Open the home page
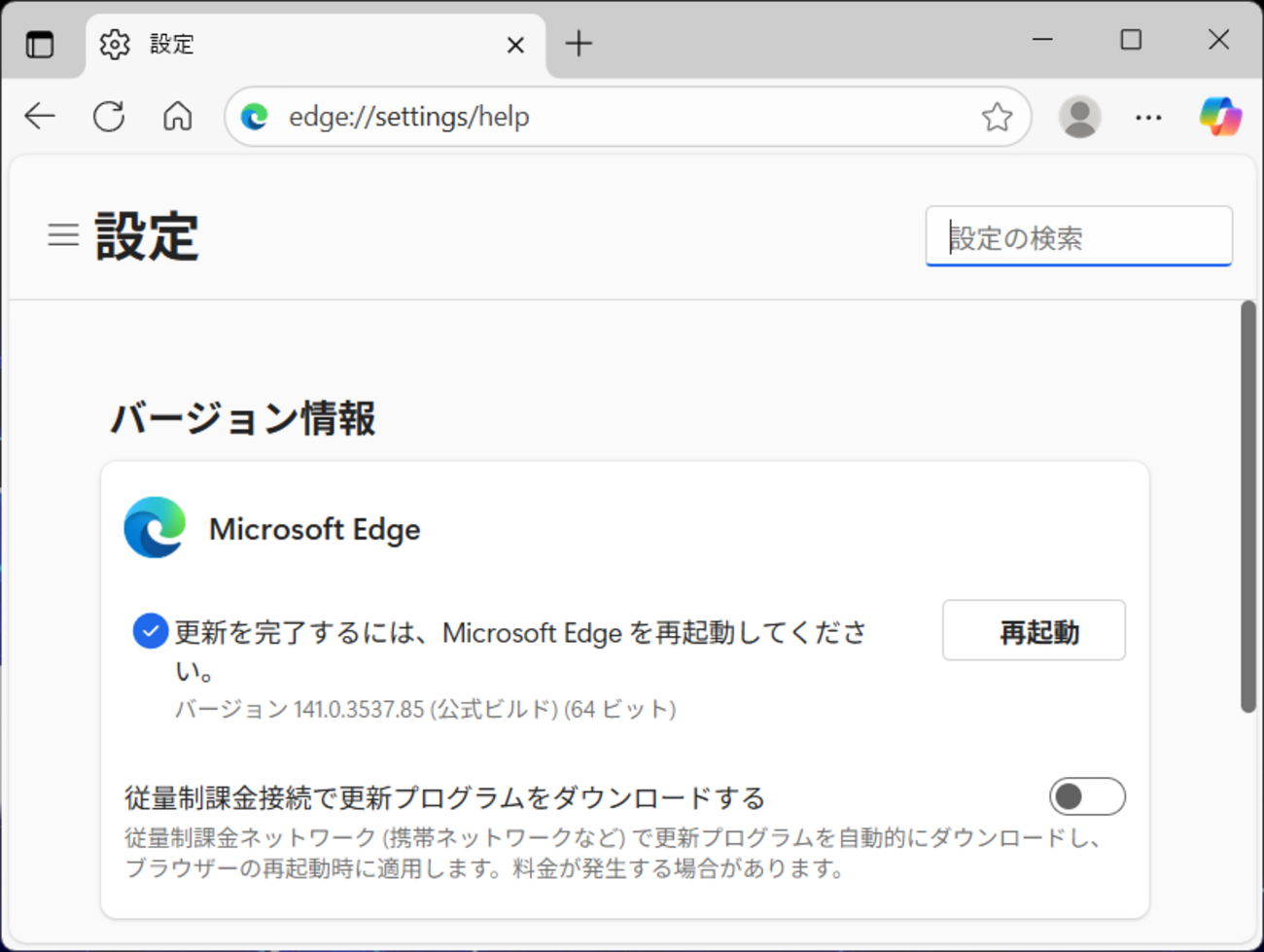1264x952 pixels. (177, 117)
